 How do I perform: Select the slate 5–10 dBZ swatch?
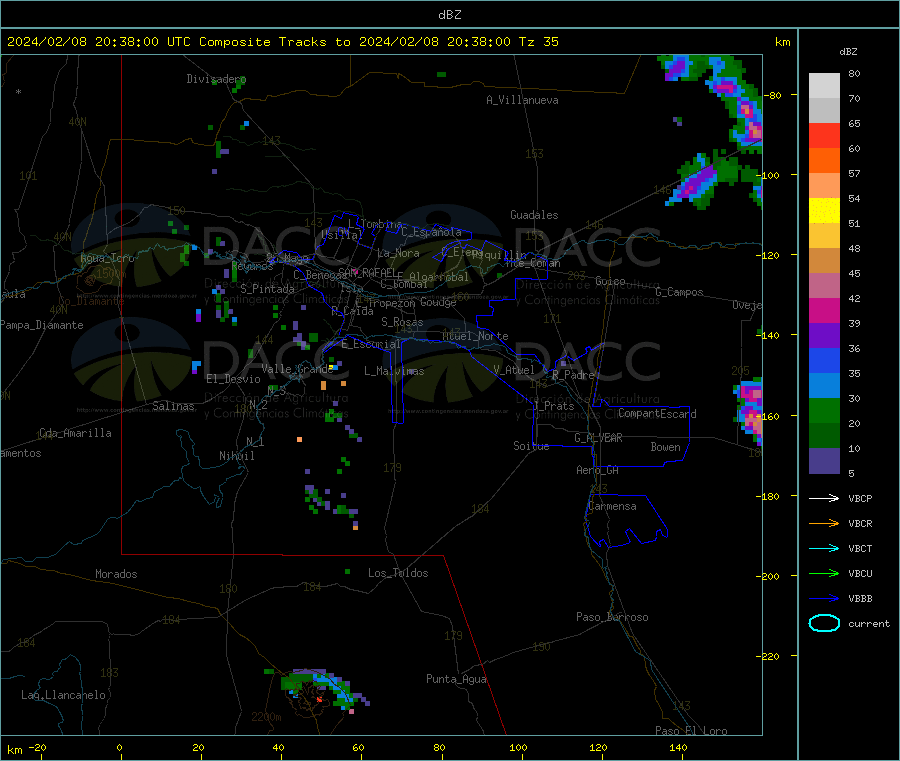pos(824,461)
